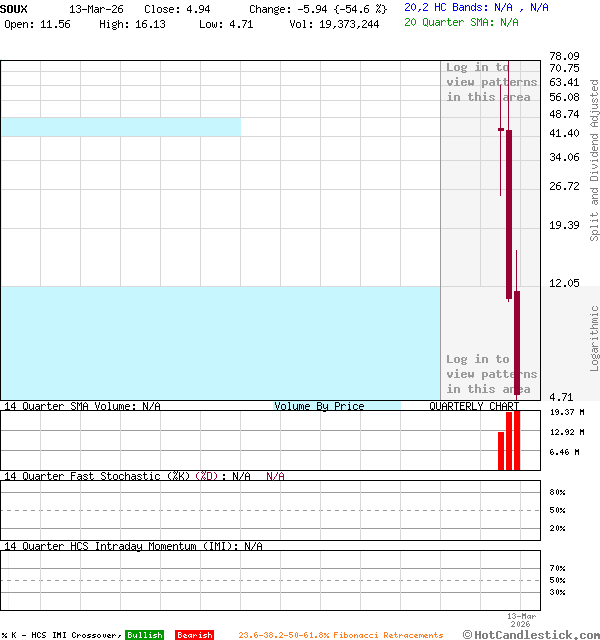600x640 pixels.
Task: Click the 14 Quarter HCS Intraday Momentum heading
Action: pyautogui.click(x=132, y=546)
